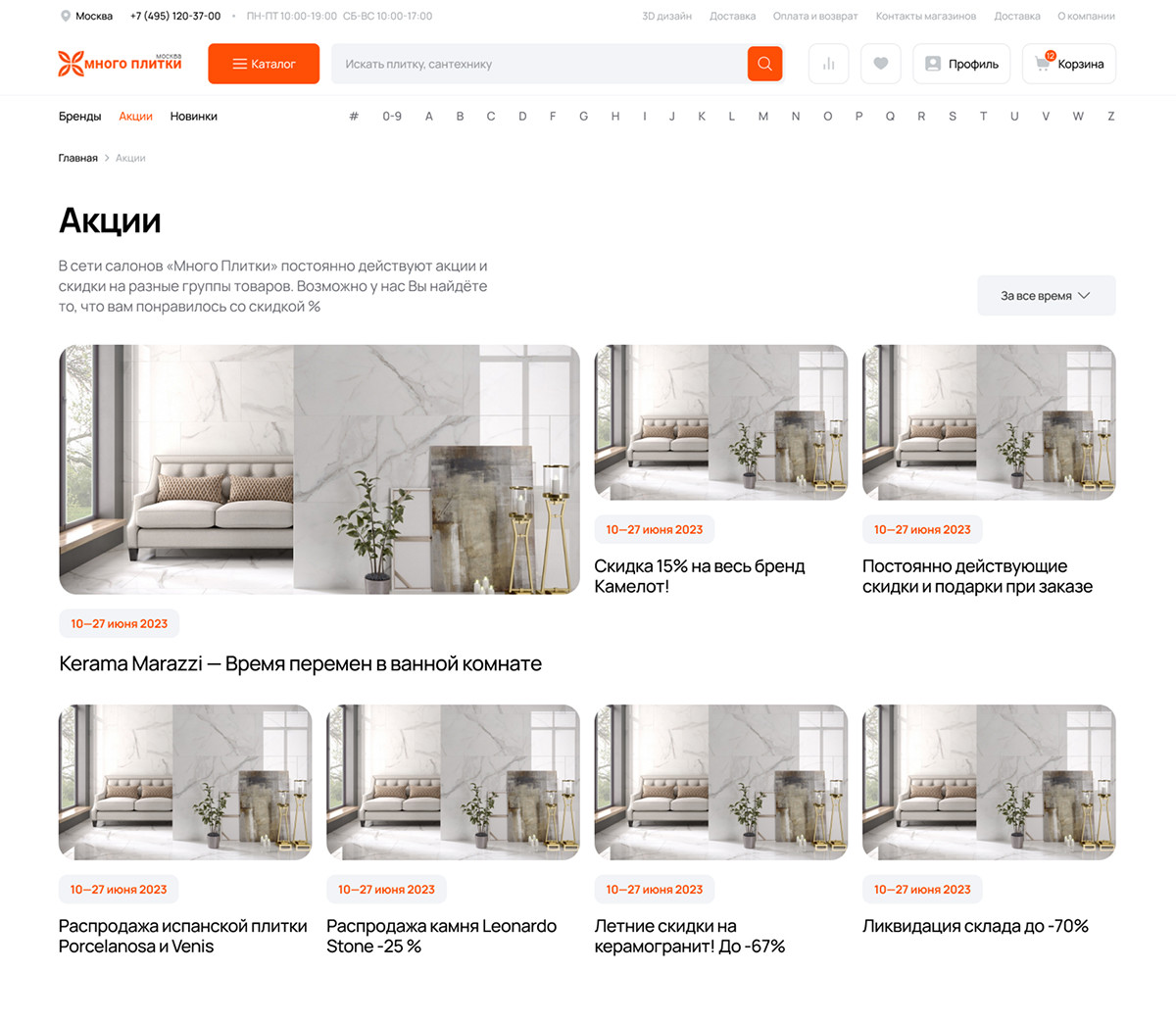Open large Kerama Marazzi promo image
Screen dimensions: 1176x1021
pyautogui.click(x=319, y=469)
